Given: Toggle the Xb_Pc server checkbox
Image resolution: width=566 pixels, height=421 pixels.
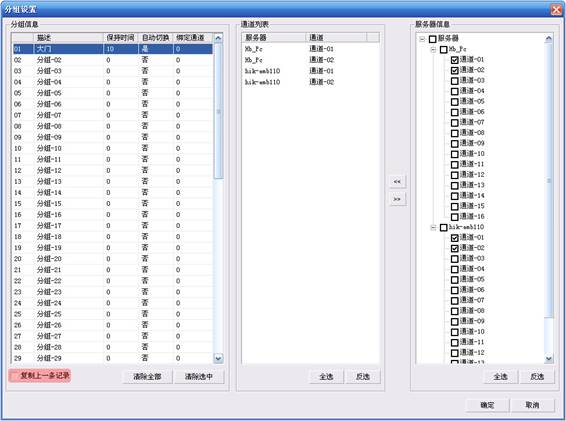Looking at the screenshot, I should tap(444, 49).
